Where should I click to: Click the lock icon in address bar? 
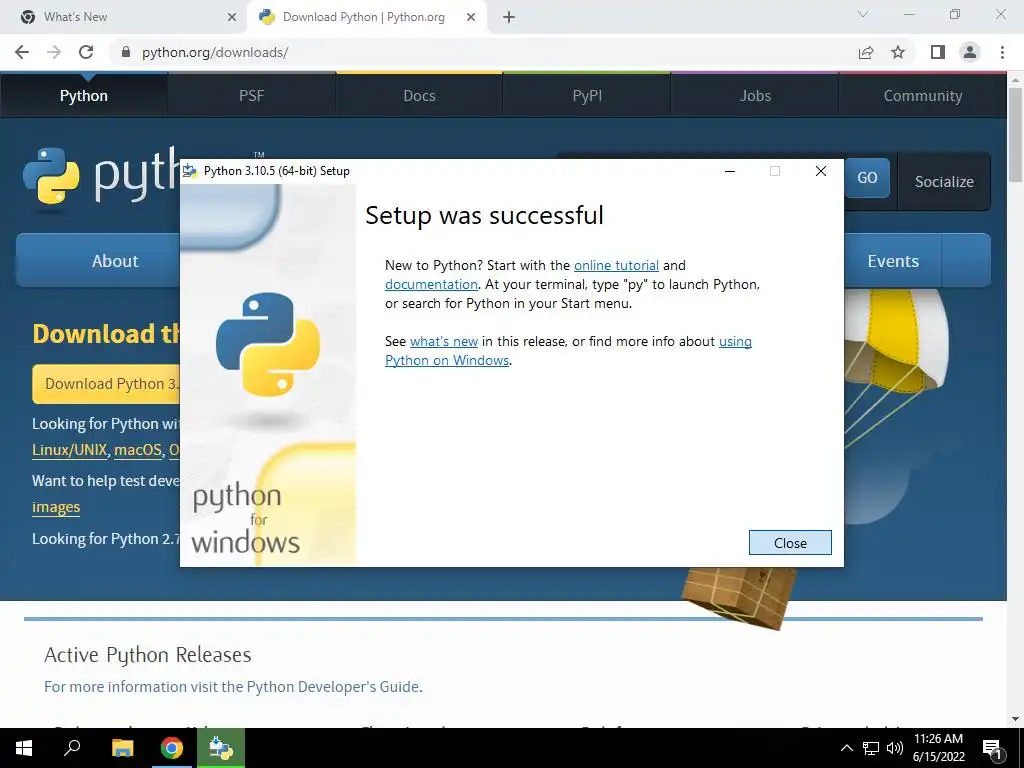point(126,52)
